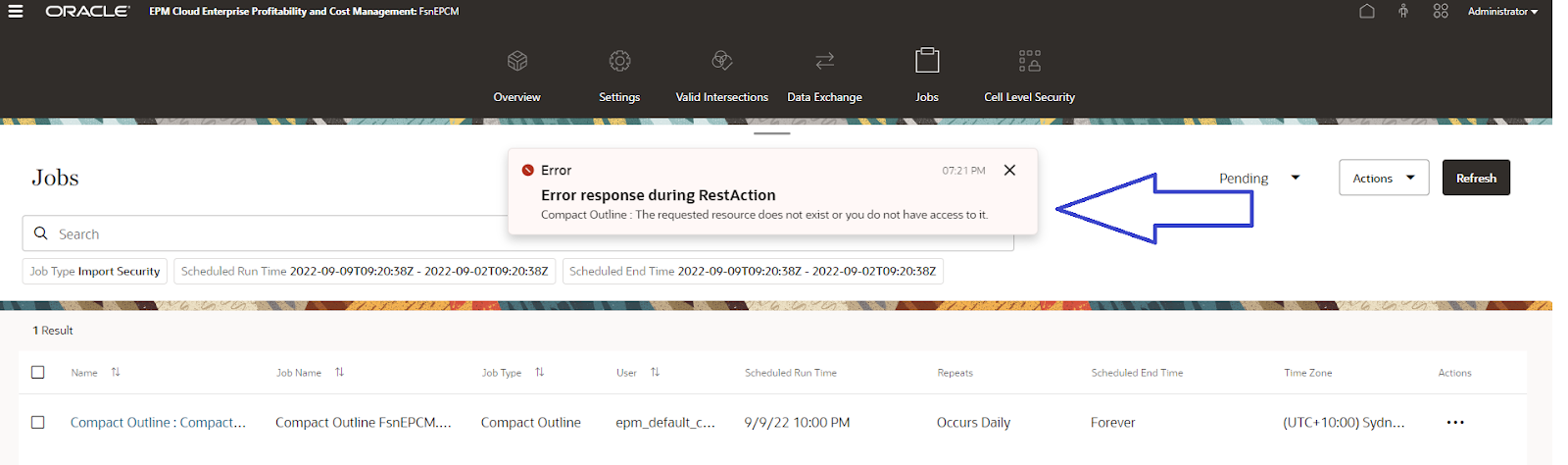Screen dimensions: 1568x465
Task: Click the Scheduled End Time column header
Action: [x=1138, y=373]
